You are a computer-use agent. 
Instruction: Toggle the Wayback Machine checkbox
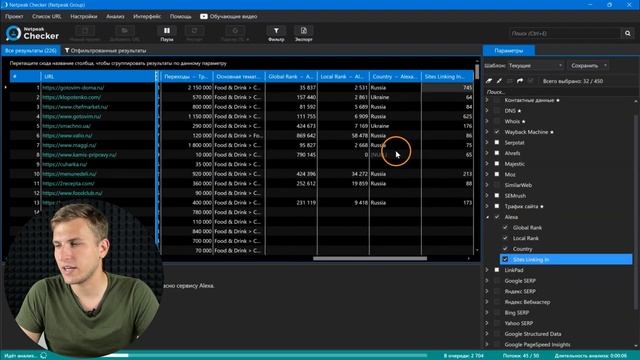497,132
